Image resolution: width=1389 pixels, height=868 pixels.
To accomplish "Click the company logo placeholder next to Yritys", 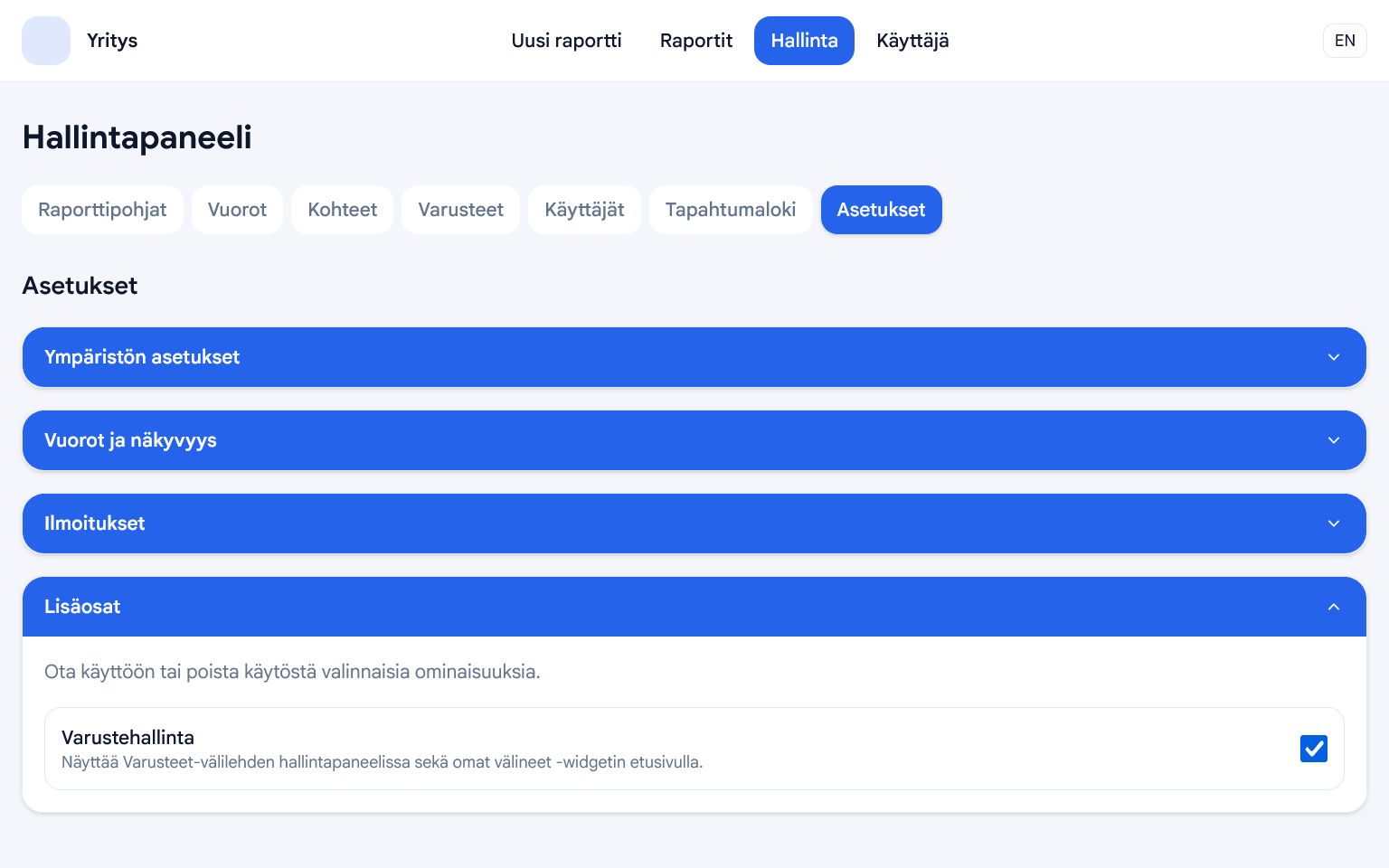I will coord(46,41).
